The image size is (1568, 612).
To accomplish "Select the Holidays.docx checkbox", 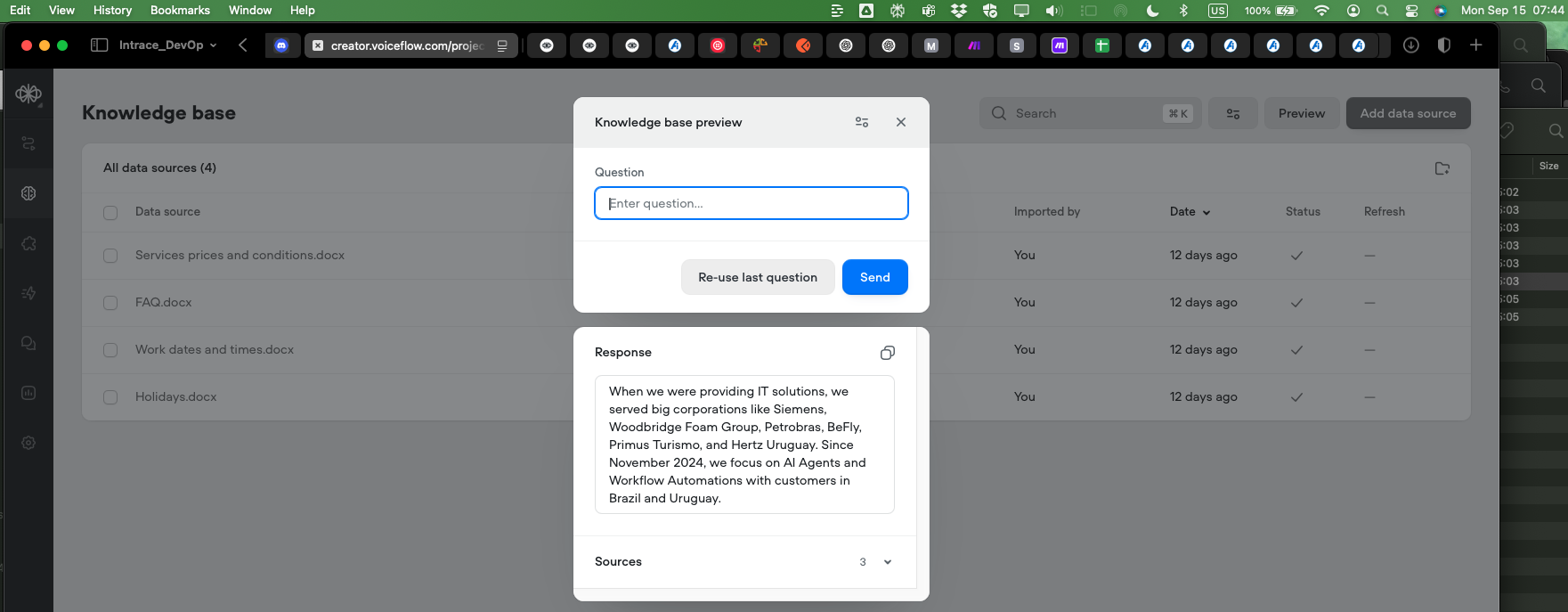I will (x=110, y=397).
